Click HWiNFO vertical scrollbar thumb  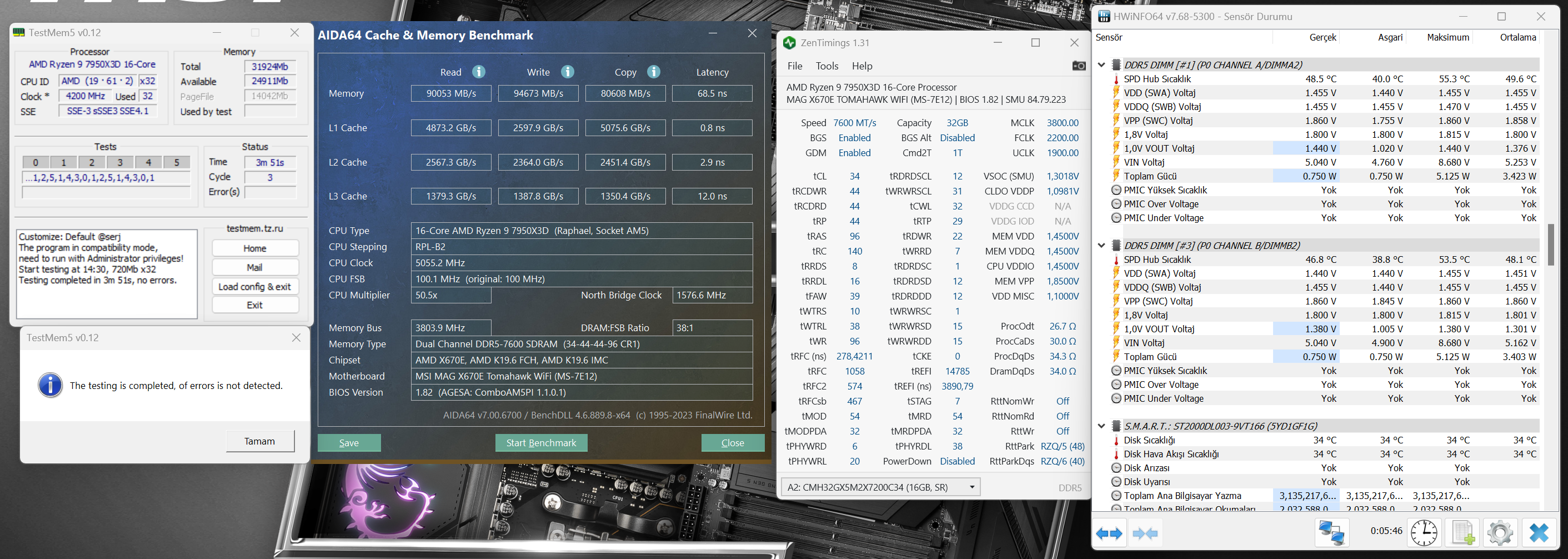coord(1550,244)
